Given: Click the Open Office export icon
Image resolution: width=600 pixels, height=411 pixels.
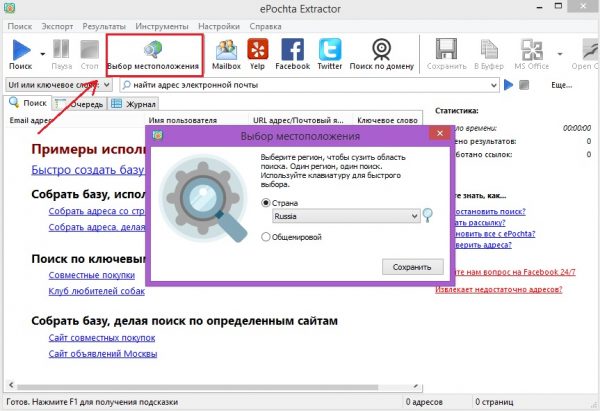Looking at the screenshot, I should [x=587, y=54].
